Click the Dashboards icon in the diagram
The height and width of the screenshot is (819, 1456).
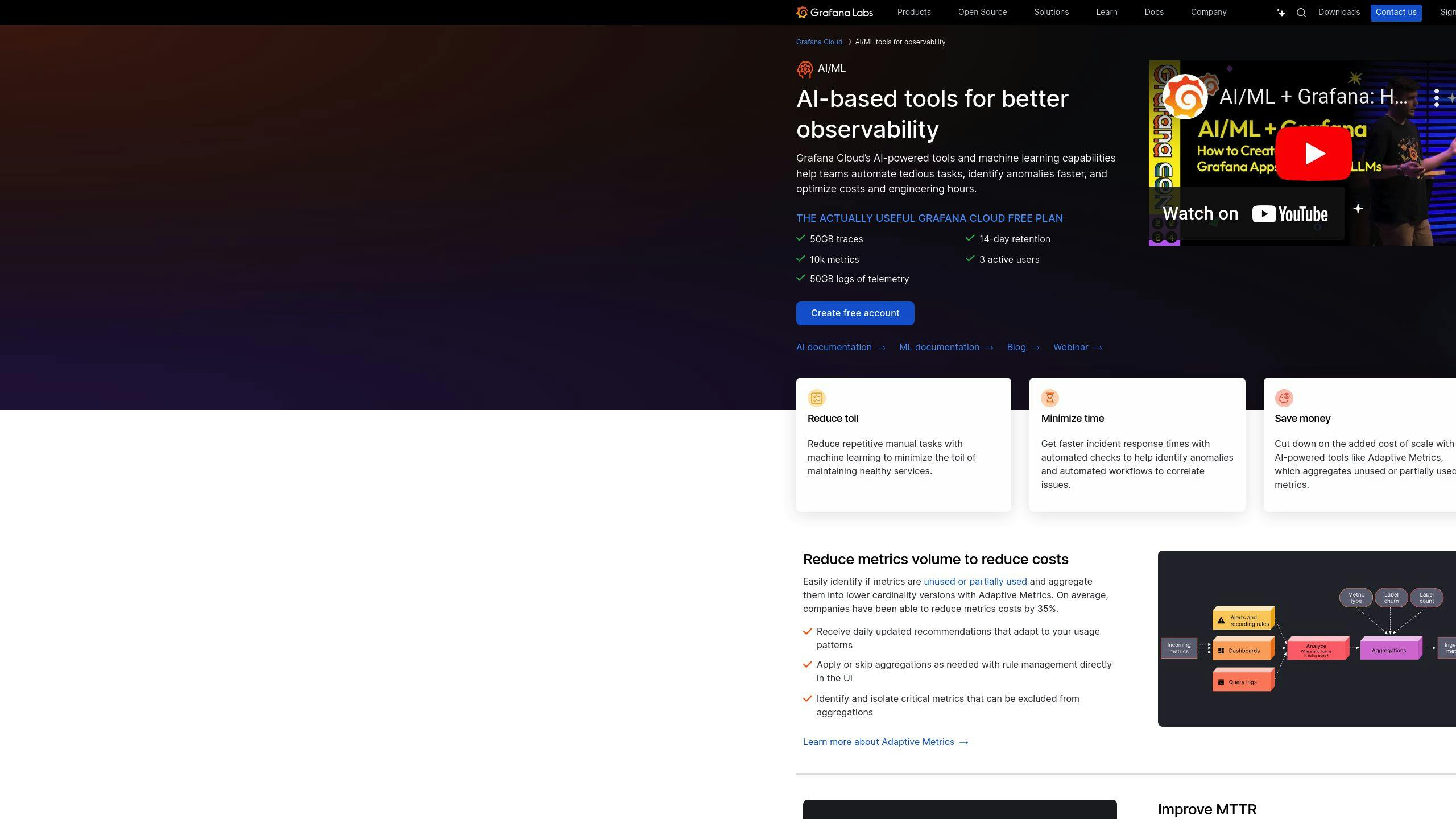pos(1221,651)
